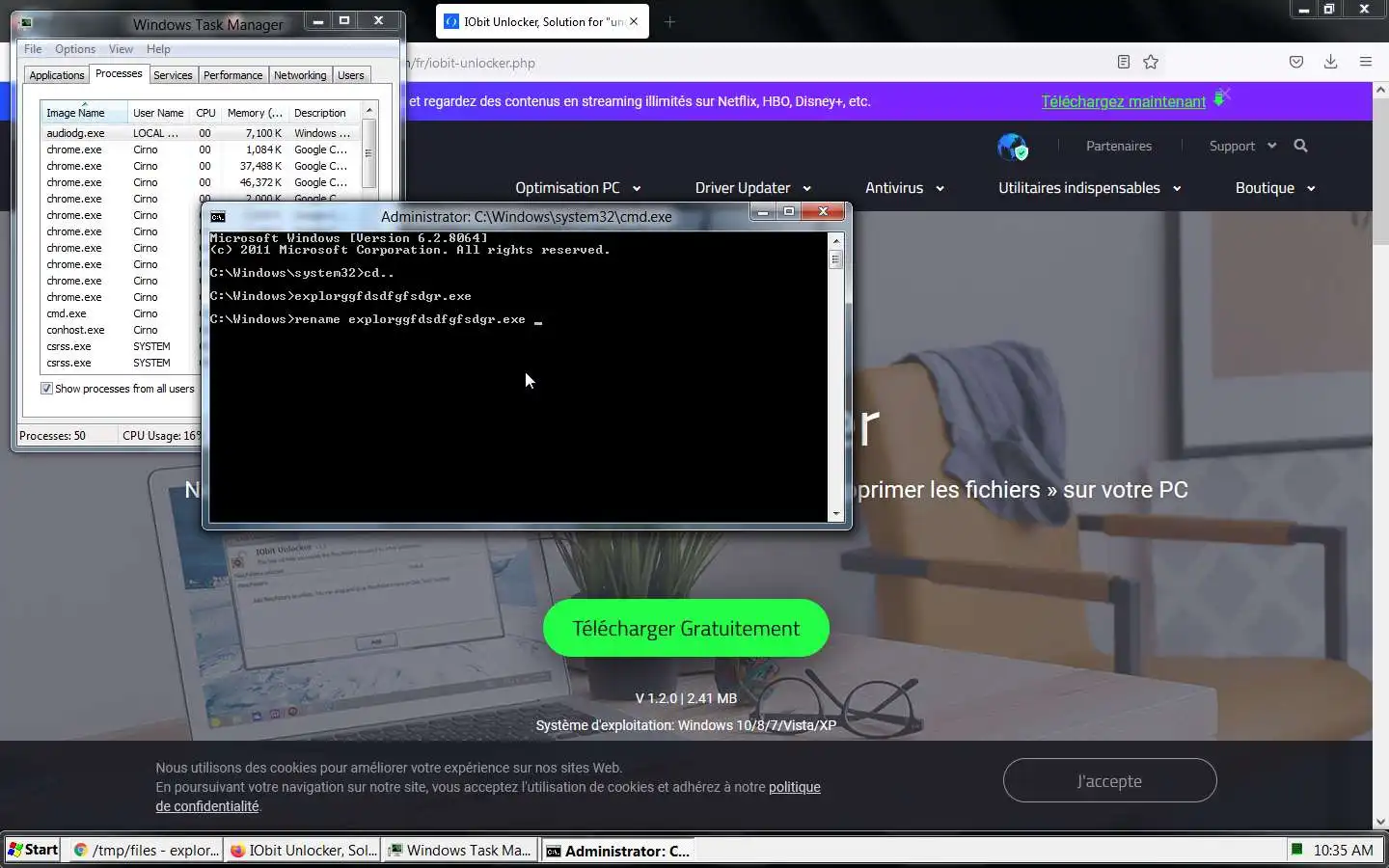This screenshot has height=868, width=1389.
Task: Sort processes by Image Name column header
Action: (84, 113)
